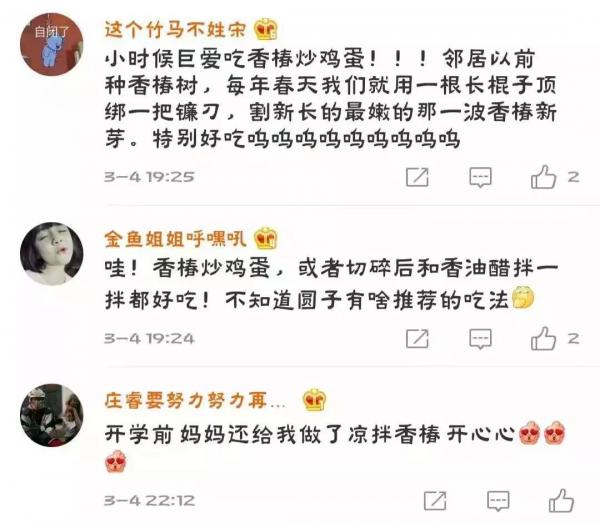Repost the comment posted at 3-4 22:12
The height and width of the screenshot is (523, 600).
[435, 500]
